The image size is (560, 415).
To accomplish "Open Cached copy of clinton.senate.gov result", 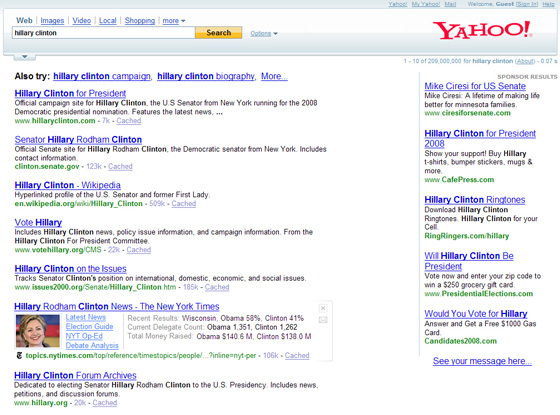I will pos(120,166).
